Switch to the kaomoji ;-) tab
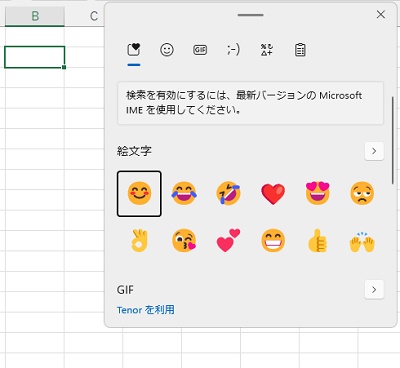 [233, 50]
